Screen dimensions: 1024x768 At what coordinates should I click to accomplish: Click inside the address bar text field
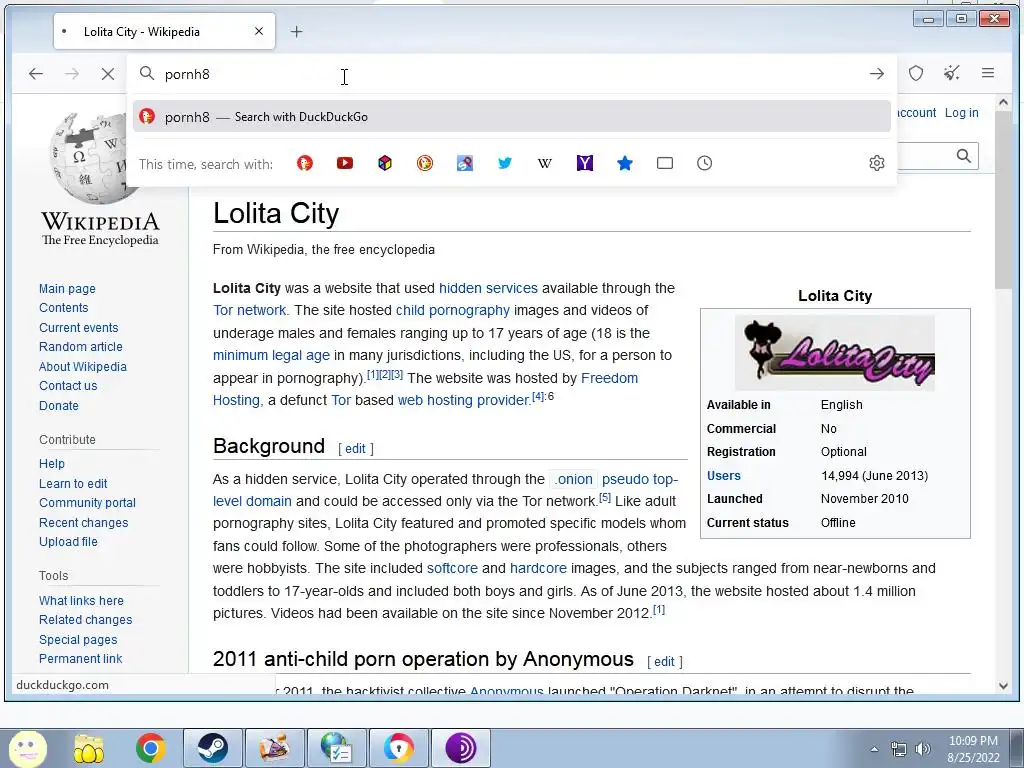tap(509, 74)
